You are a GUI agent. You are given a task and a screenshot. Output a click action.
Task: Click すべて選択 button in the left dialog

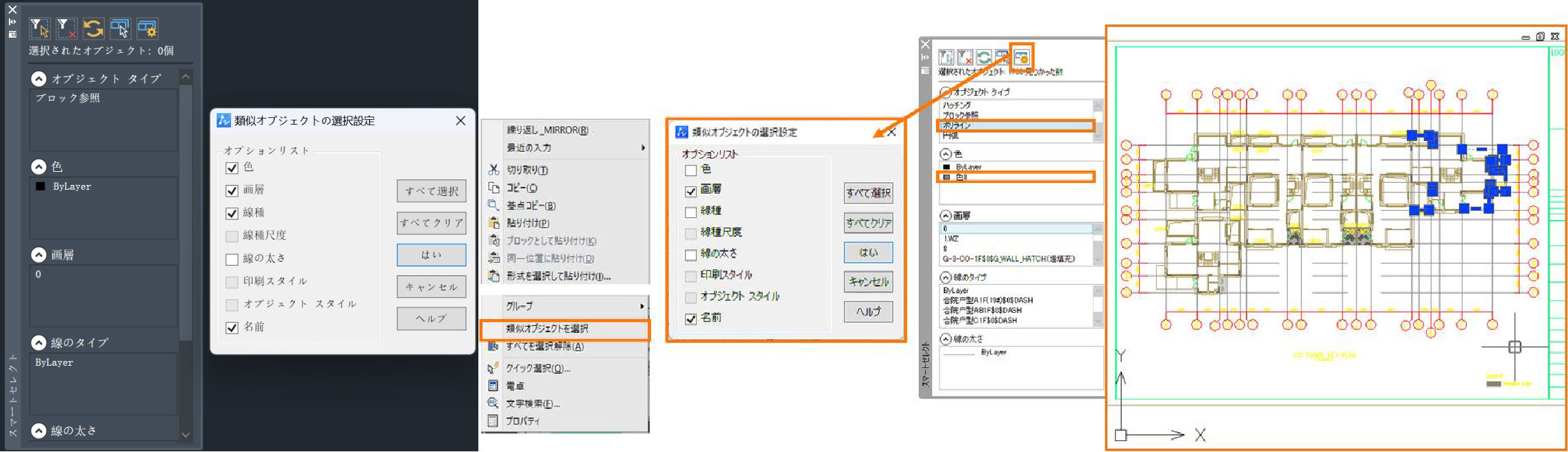432,191
